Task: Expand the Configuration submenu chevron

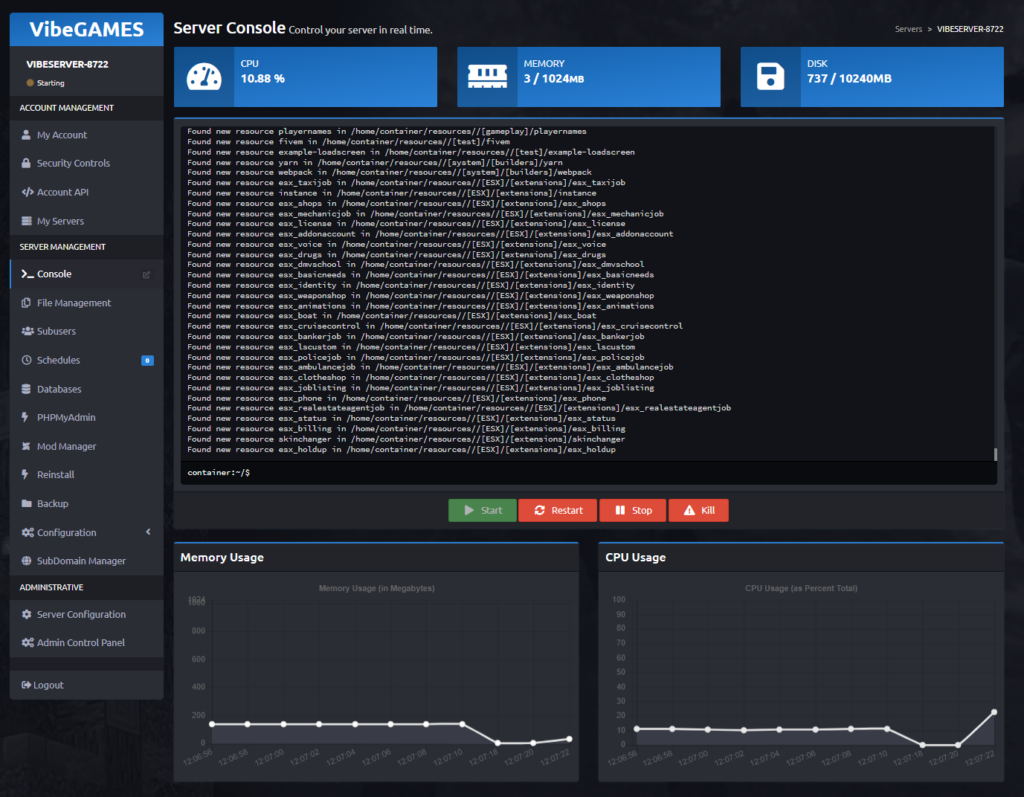Action: (x=148, y=532)
